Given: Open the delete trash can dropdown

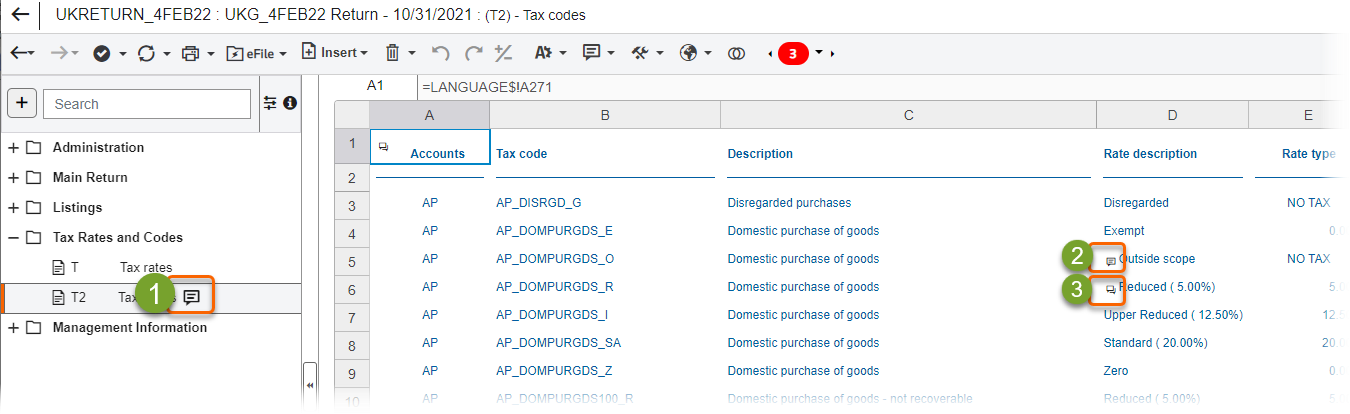Looking at the screenshot, I should pyautogui.click(x=400, y=53).
